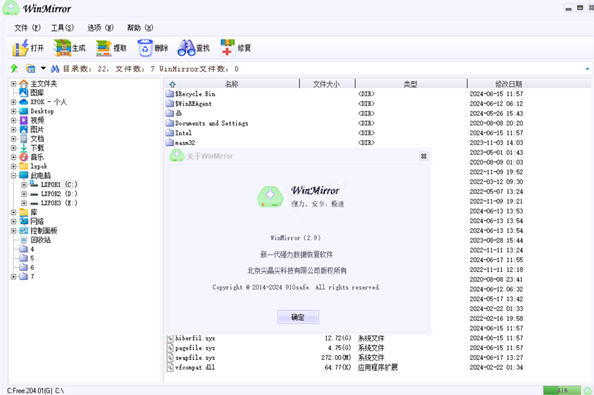Click the 生成 (Generate) toolbar icon
This screenshot has width=594, height=395.
pos(62,48)
